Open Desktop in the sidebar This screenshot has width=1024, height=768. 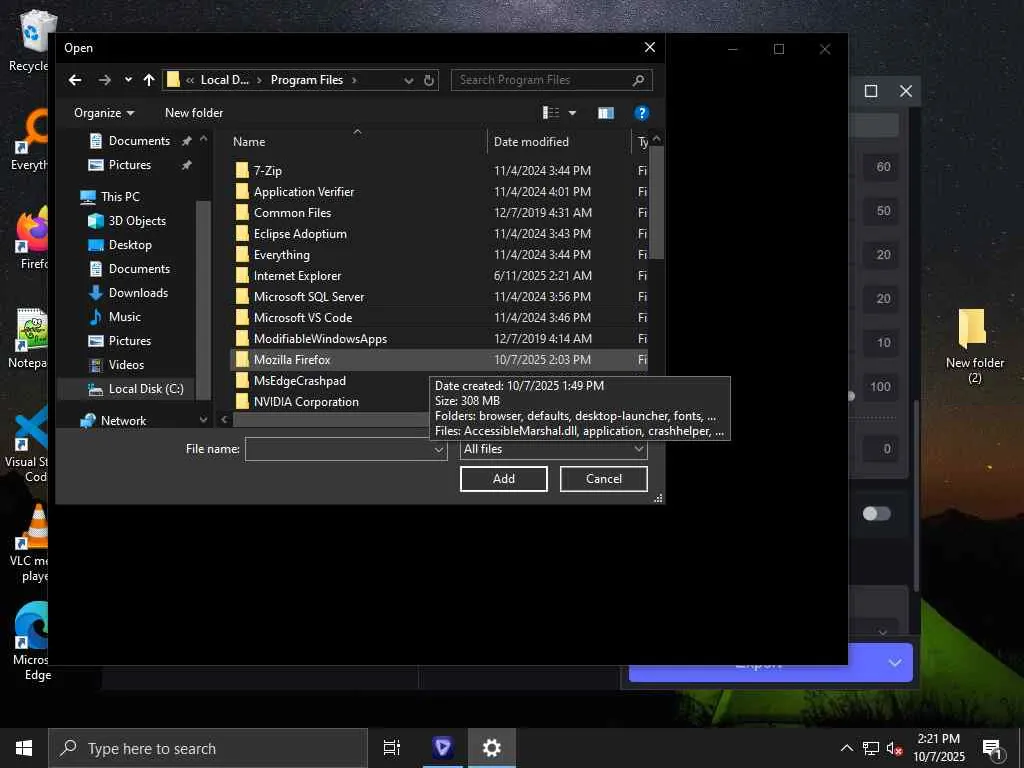tap(130, 245)
